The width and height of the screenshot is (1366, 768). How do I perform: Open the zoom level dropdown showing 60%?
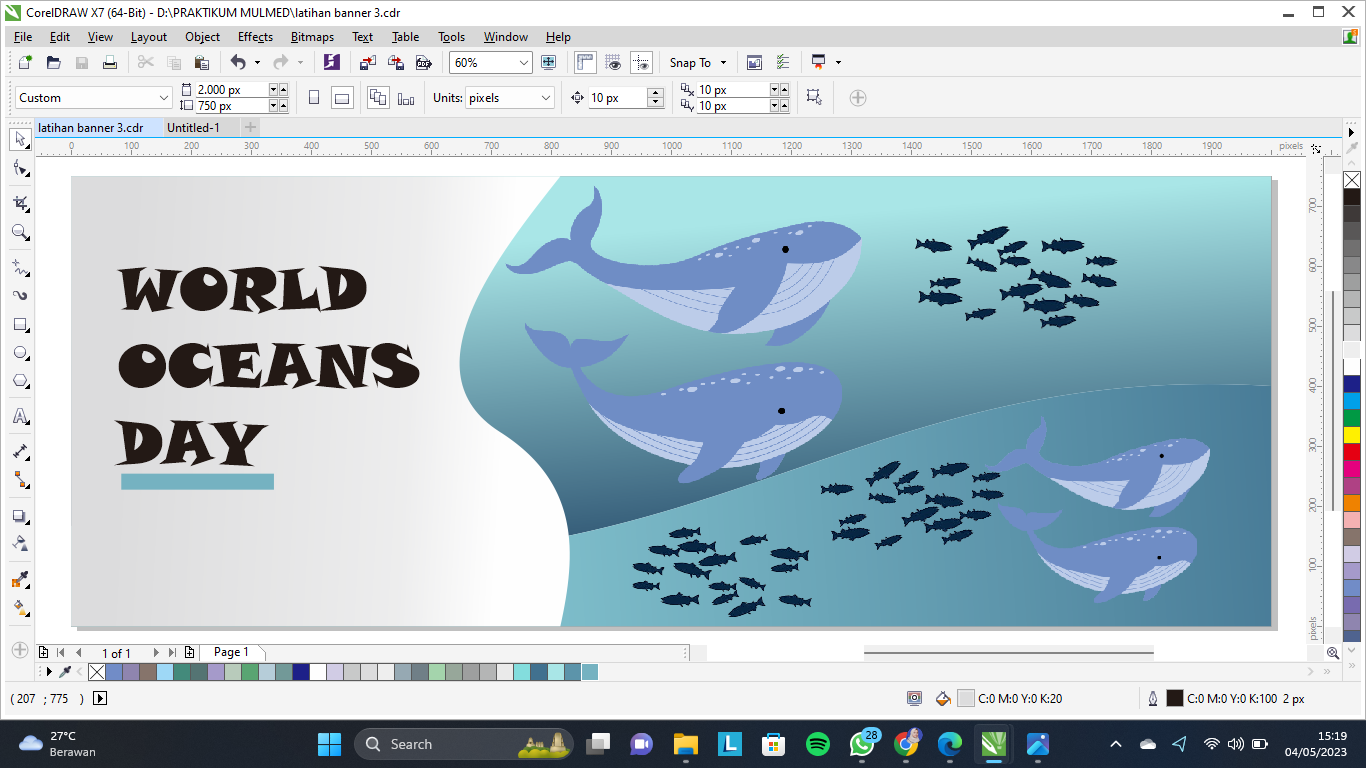(x=523, y=63)
